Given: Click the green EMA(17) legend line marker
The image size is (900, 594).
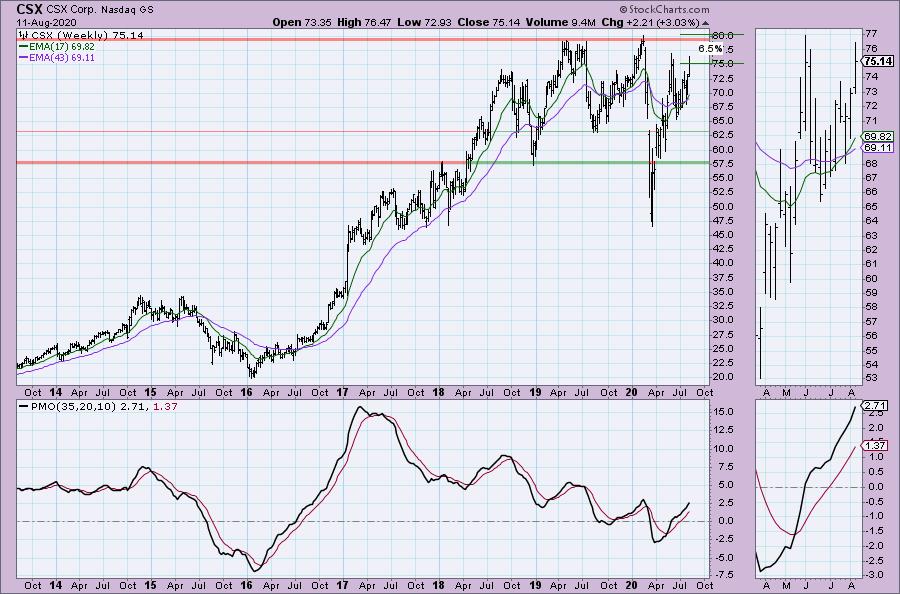Looking at the screenshot, I should pyautogui.click(x=24, y=47).
